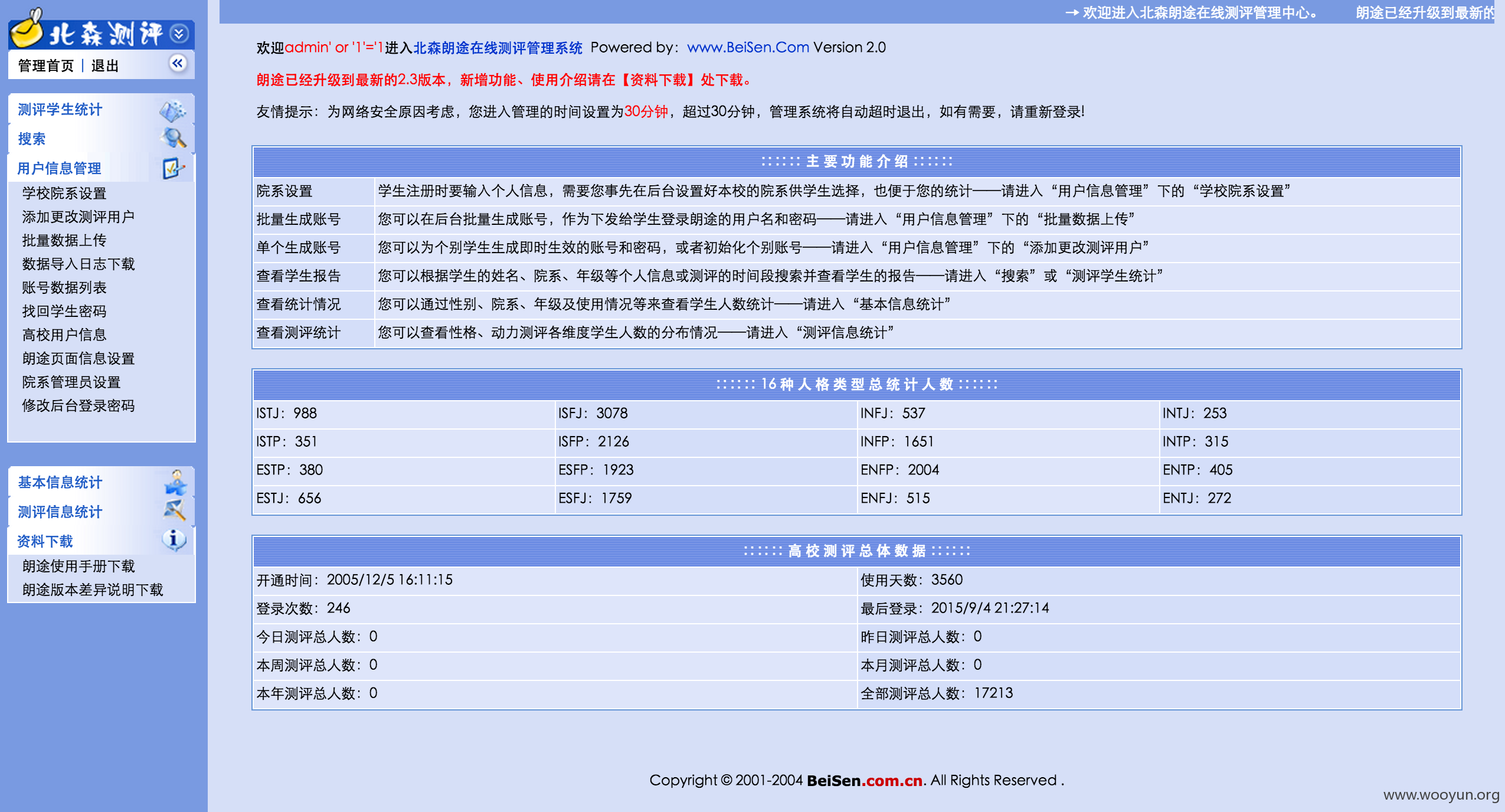The width and height of the screenshot is (1505, 812).
Task: Open 找回学生密码 page
Action: tap(64, 311)
